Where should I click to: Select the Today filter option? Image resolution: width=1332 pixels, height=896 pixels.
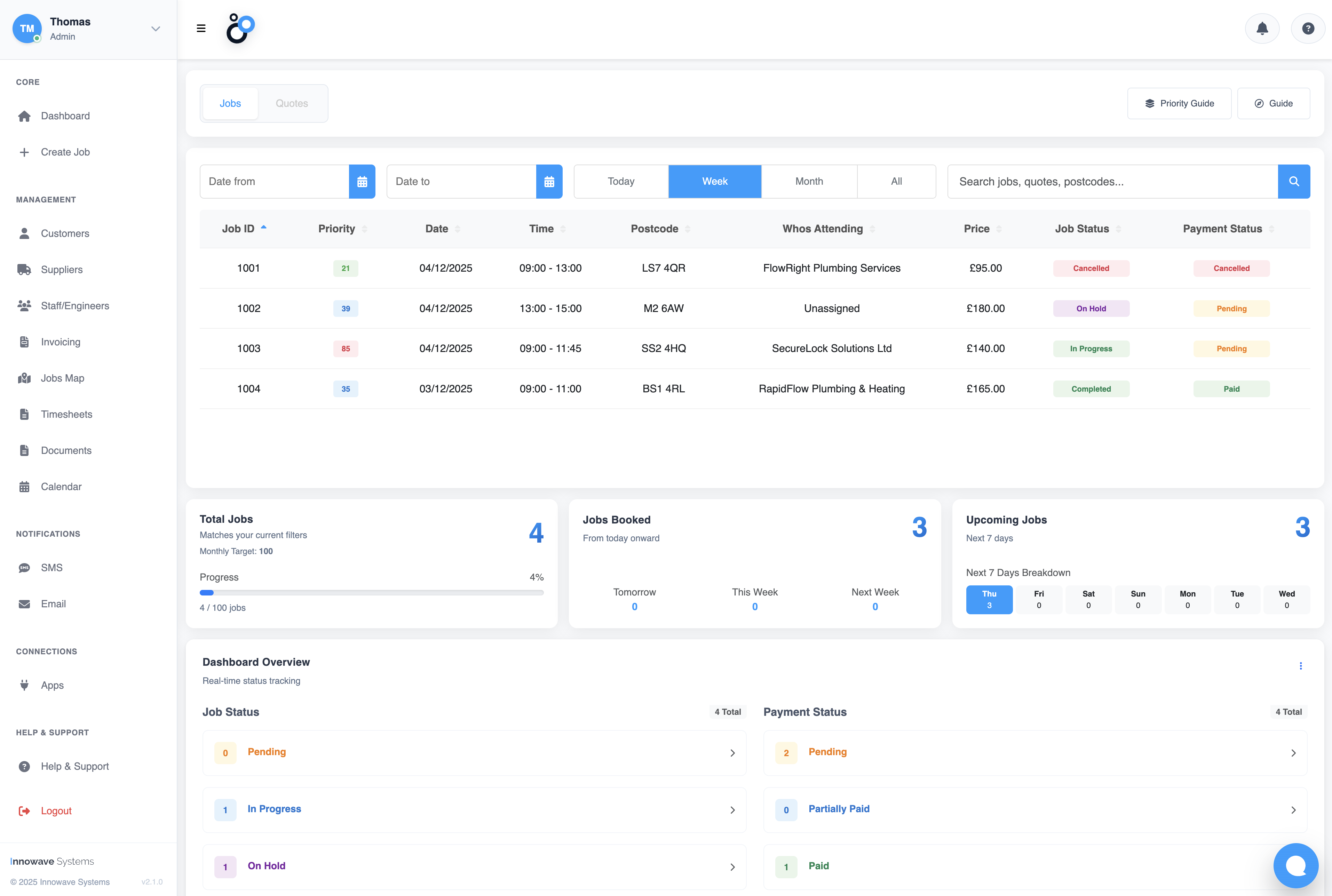[x=621, y=182]
